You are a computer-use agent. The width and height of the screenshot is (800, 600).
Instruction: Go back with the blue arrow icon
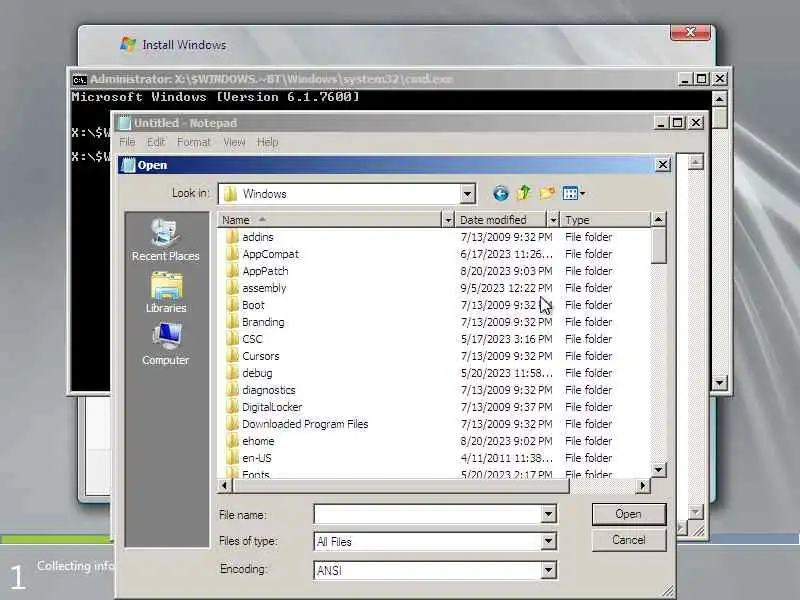[501, 193]
